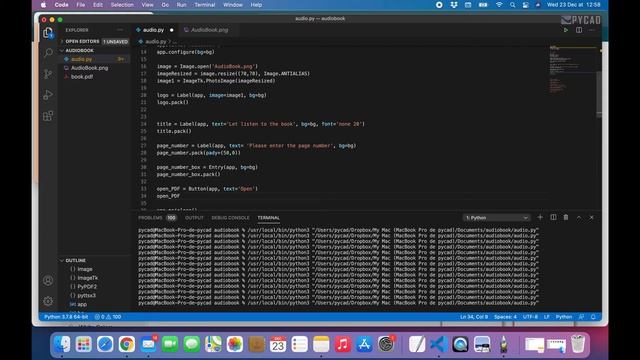The height and width of the screenshot is (360, 640).
Task: Open the Extensions view
Action: [x=48, y=116]
